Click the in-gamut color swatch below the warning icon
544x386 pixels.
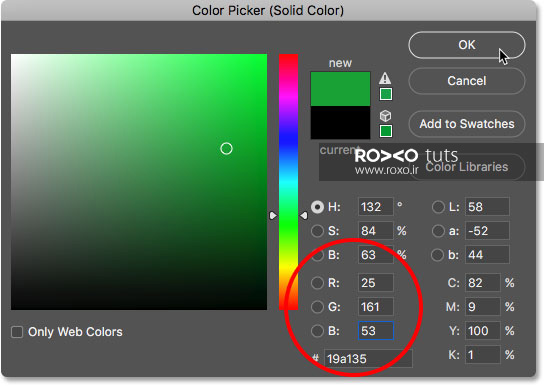(x=386, y=94)
